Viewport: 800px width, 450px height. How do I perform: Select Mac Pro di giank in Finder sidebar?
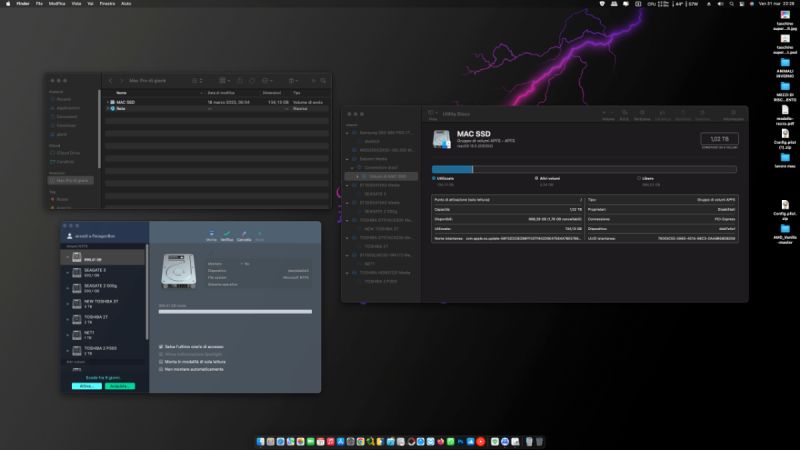[70, 181]
